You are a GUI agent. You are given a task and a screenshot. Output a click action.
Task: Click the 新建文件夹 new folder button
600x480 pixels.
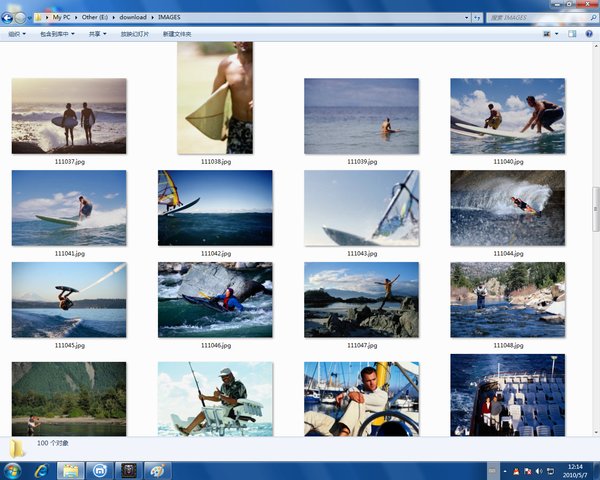pos(177,33)
